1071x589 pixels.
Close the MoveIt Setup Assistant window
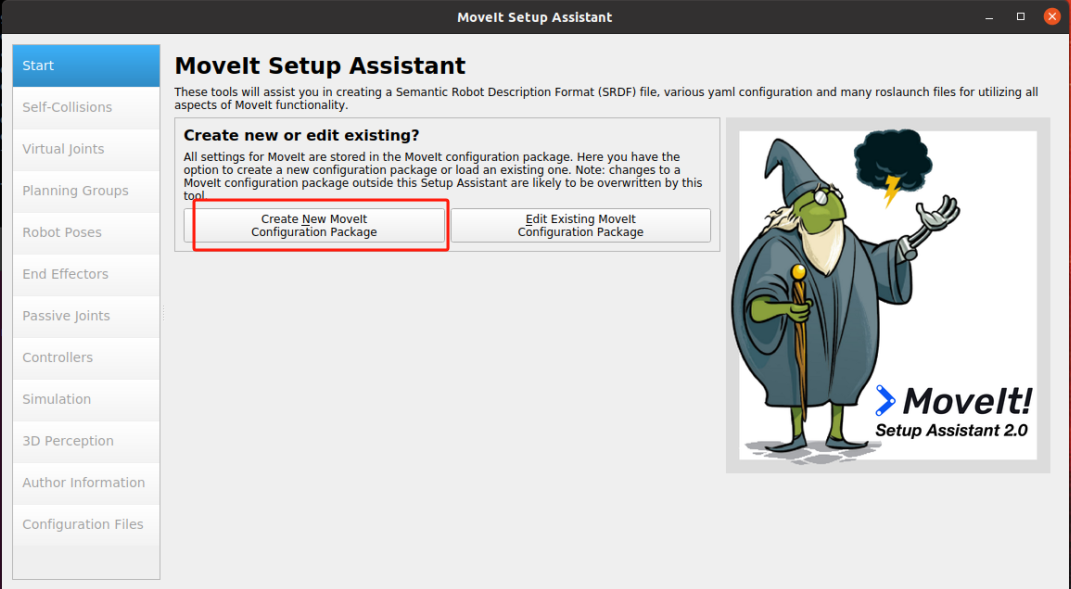[x=1052, y=17]
